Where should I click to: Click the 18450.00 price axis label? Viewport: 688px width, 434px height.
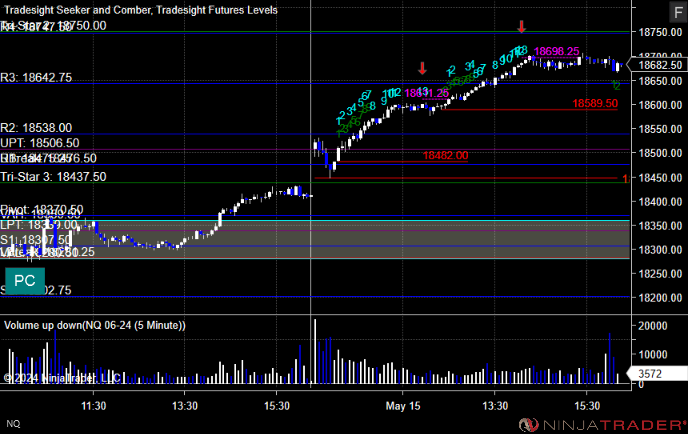[x=660, y=178]
